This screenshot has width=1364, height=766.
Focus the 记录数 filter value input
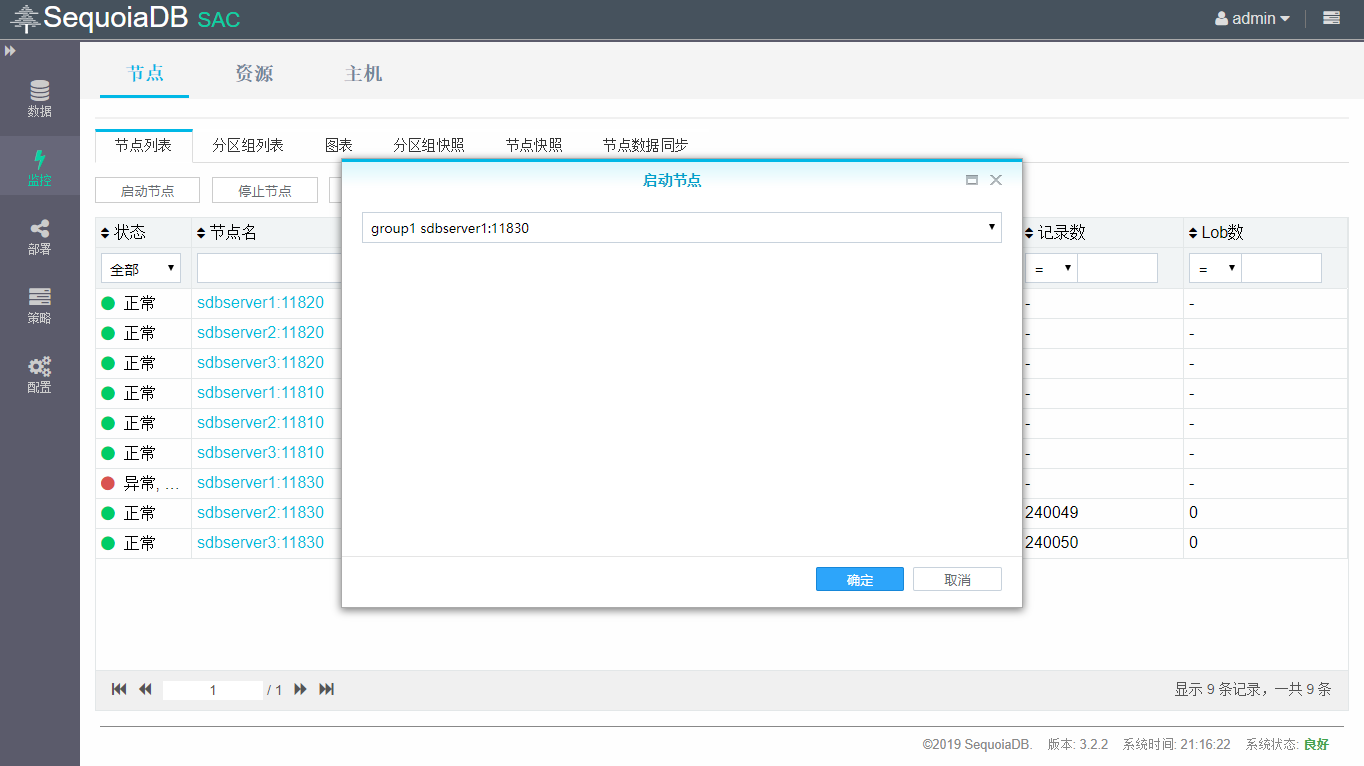pyautogui.click(x=1118, y=268)
